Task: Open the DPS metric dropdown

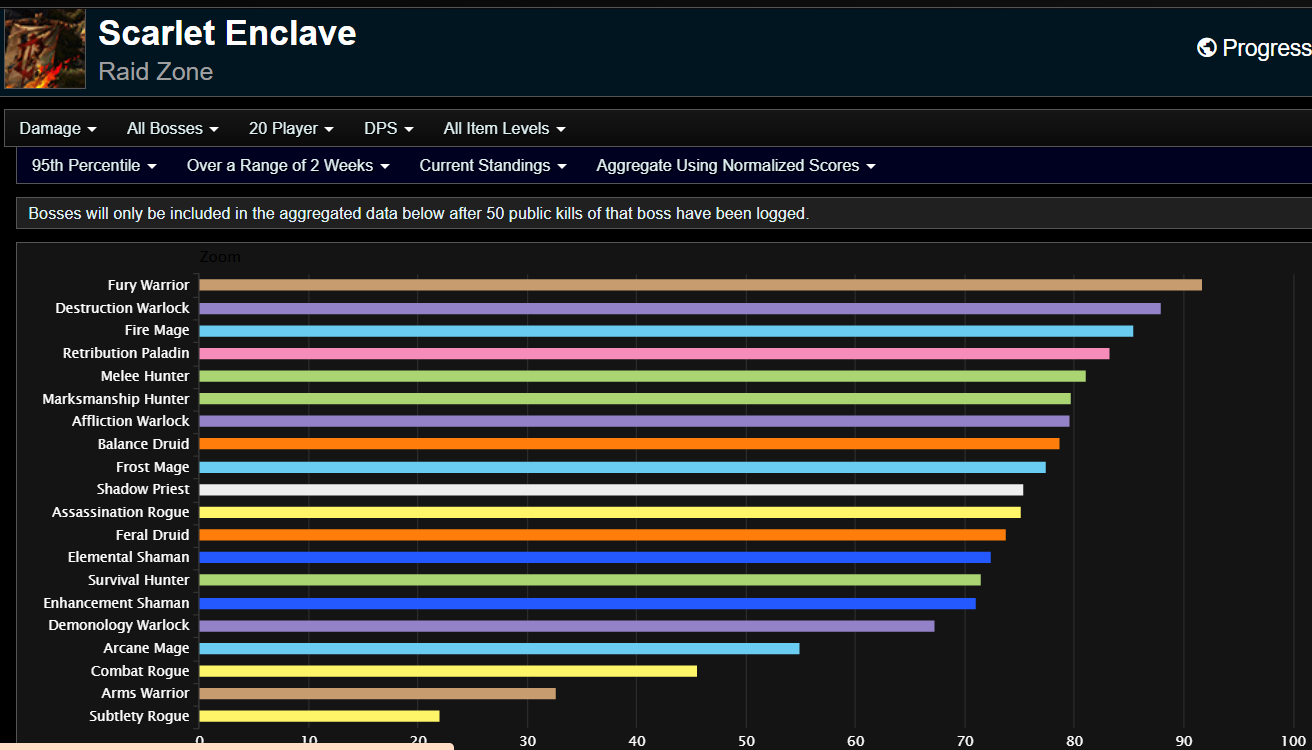Action: tap(389, 128)
